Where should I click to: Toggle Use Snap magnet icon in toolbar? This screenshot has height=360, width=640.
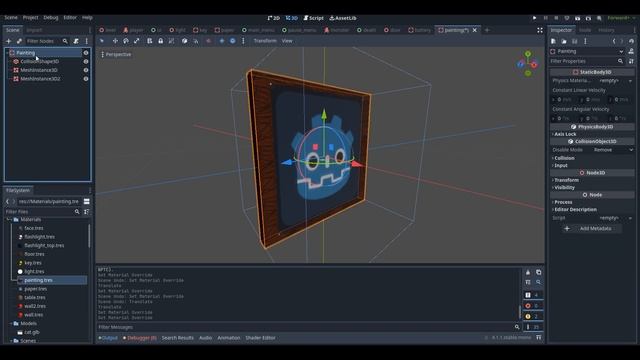click(x=196, y=41)
